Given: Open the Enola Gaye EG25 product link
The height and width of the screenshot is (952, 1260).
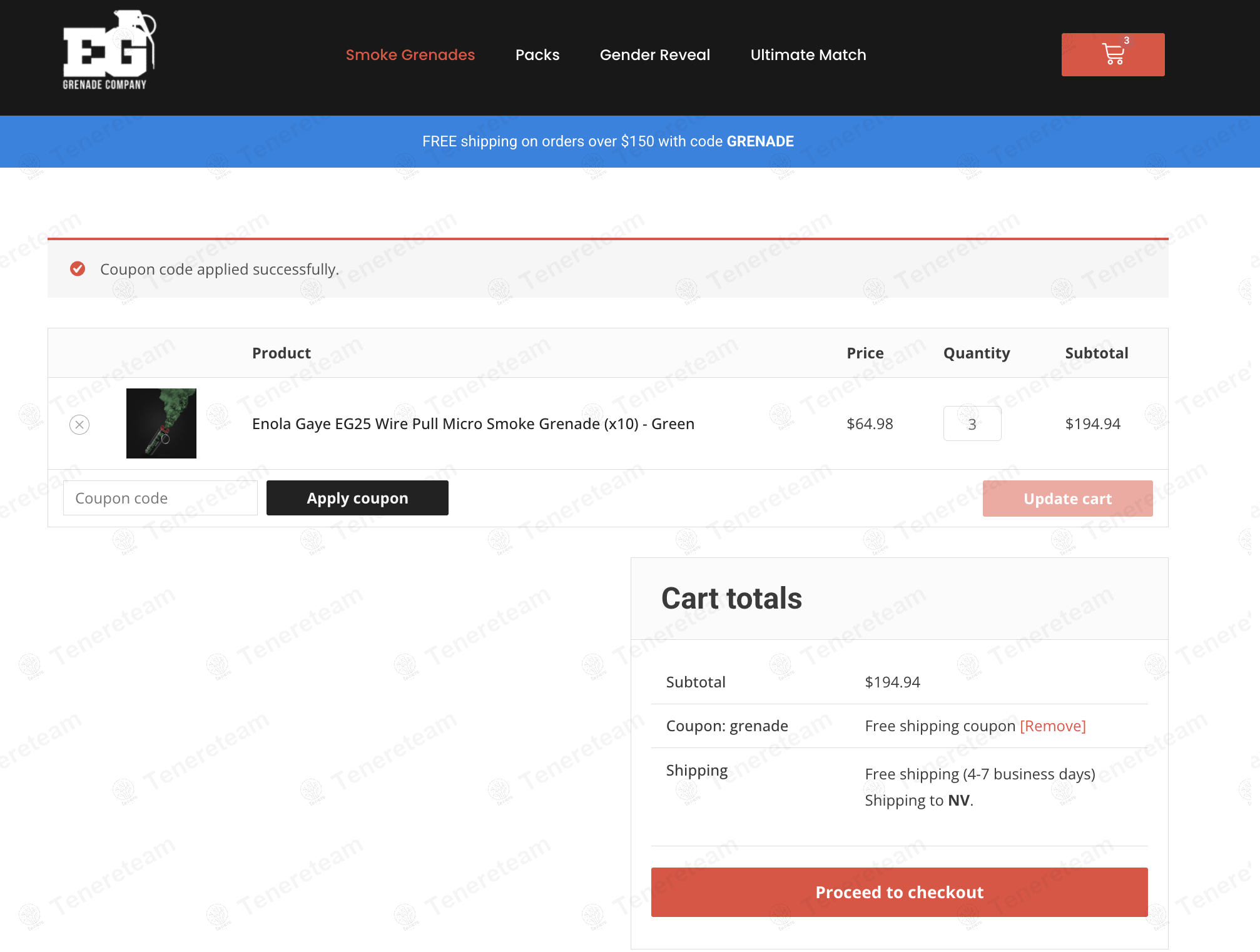Looking at the screenshot, I should pos(473,424).
